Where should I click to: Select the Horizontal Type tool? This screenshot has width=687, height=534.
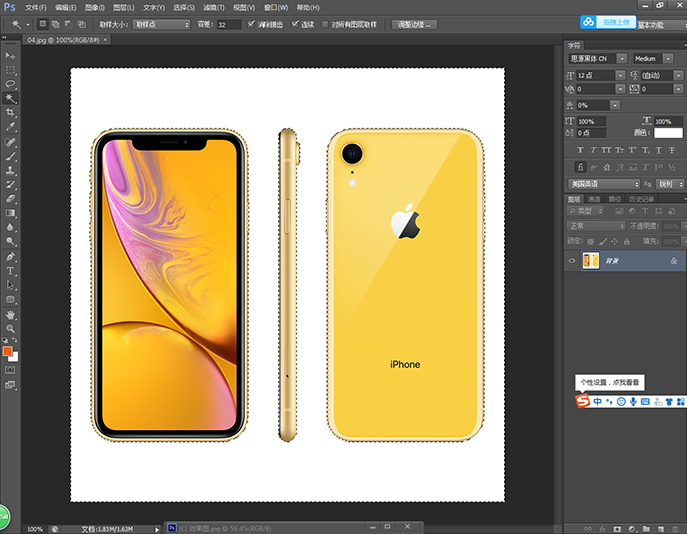[x=10, y=271]
